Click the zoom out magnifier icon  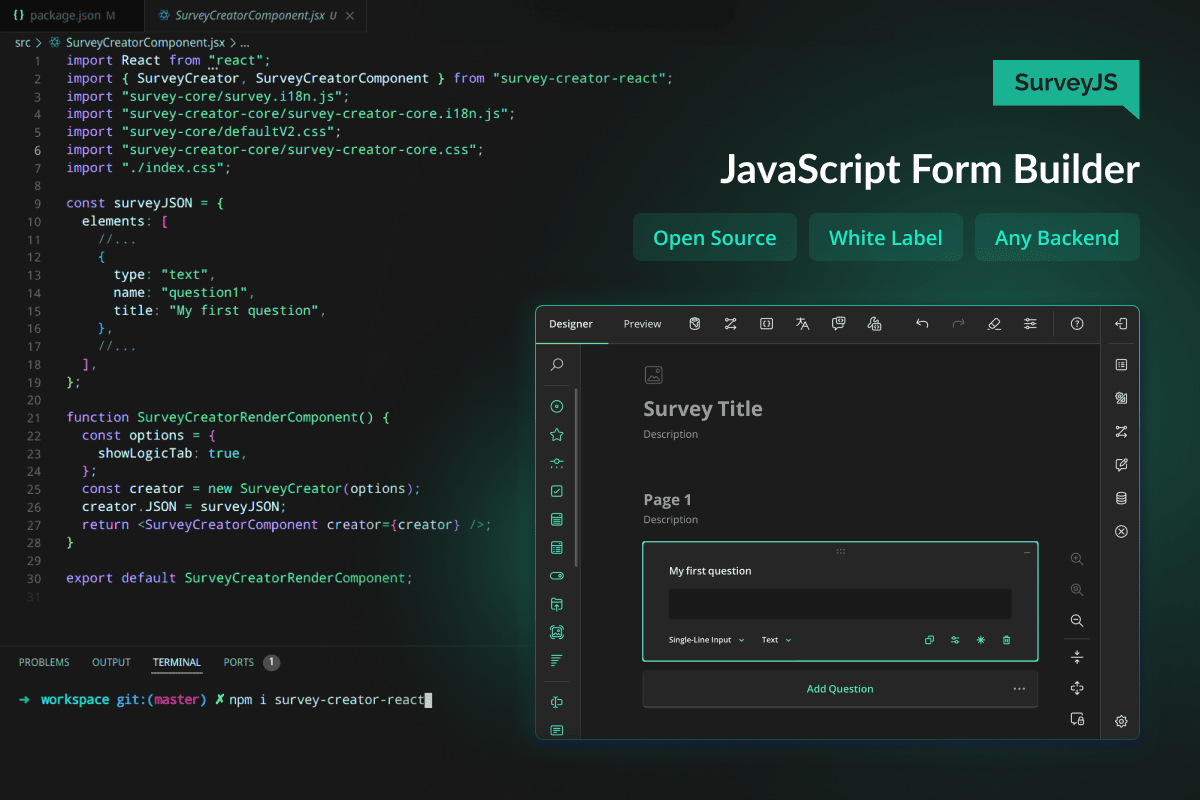(1077, 621)
